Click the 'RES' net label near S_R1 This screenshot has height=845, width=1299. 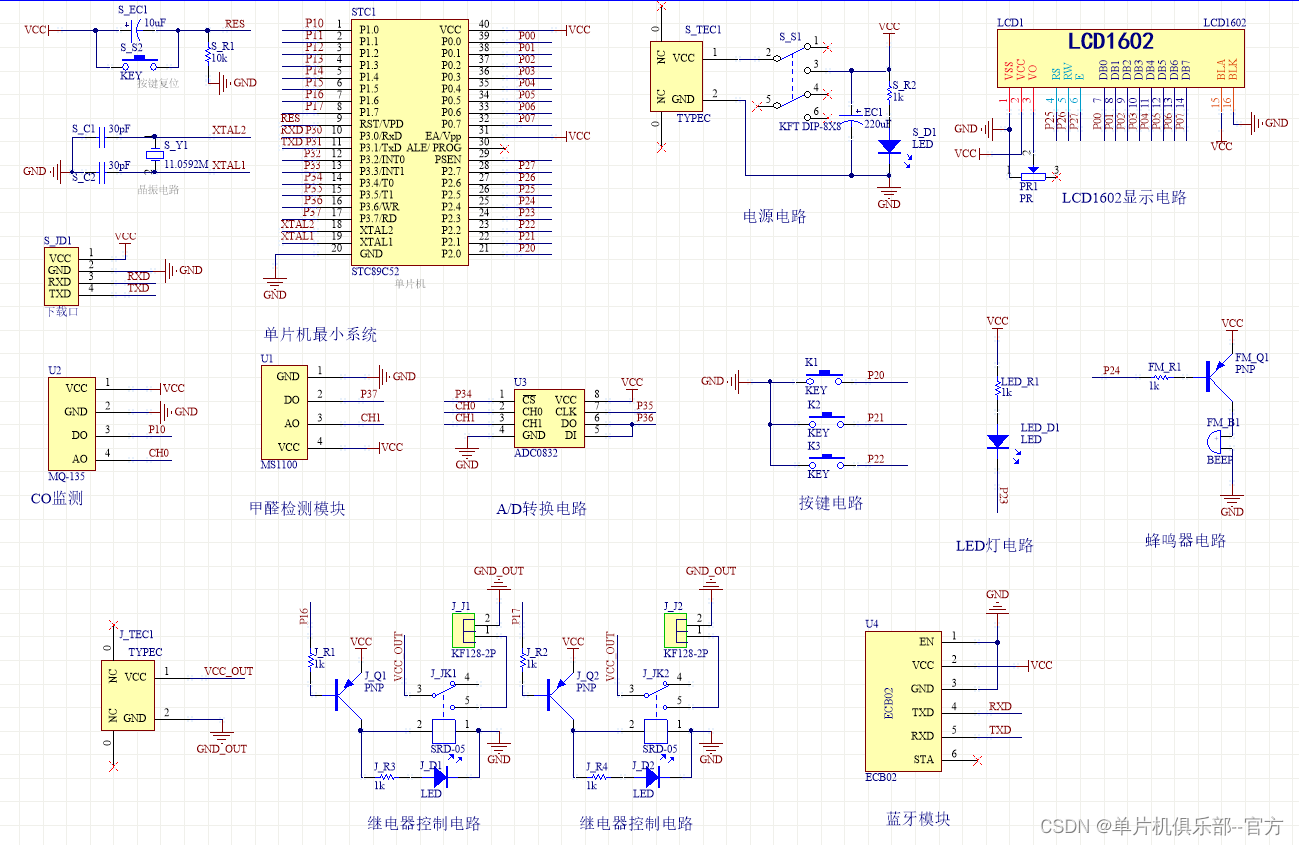[x=234, y=24]
